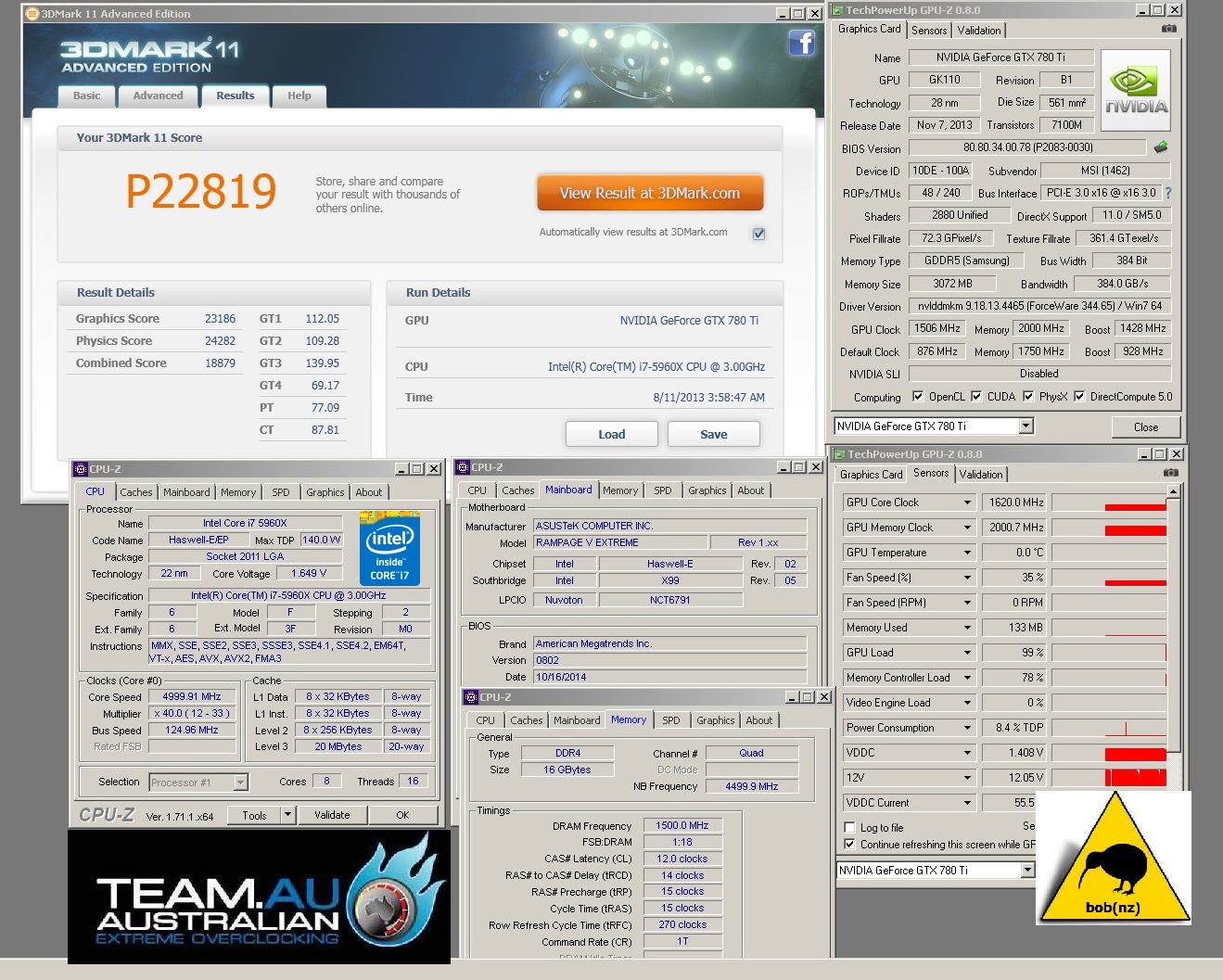Open the Power Consumption sensor dropdown
The width and height of the screenshot is (1223, 980).
[967, 728]
